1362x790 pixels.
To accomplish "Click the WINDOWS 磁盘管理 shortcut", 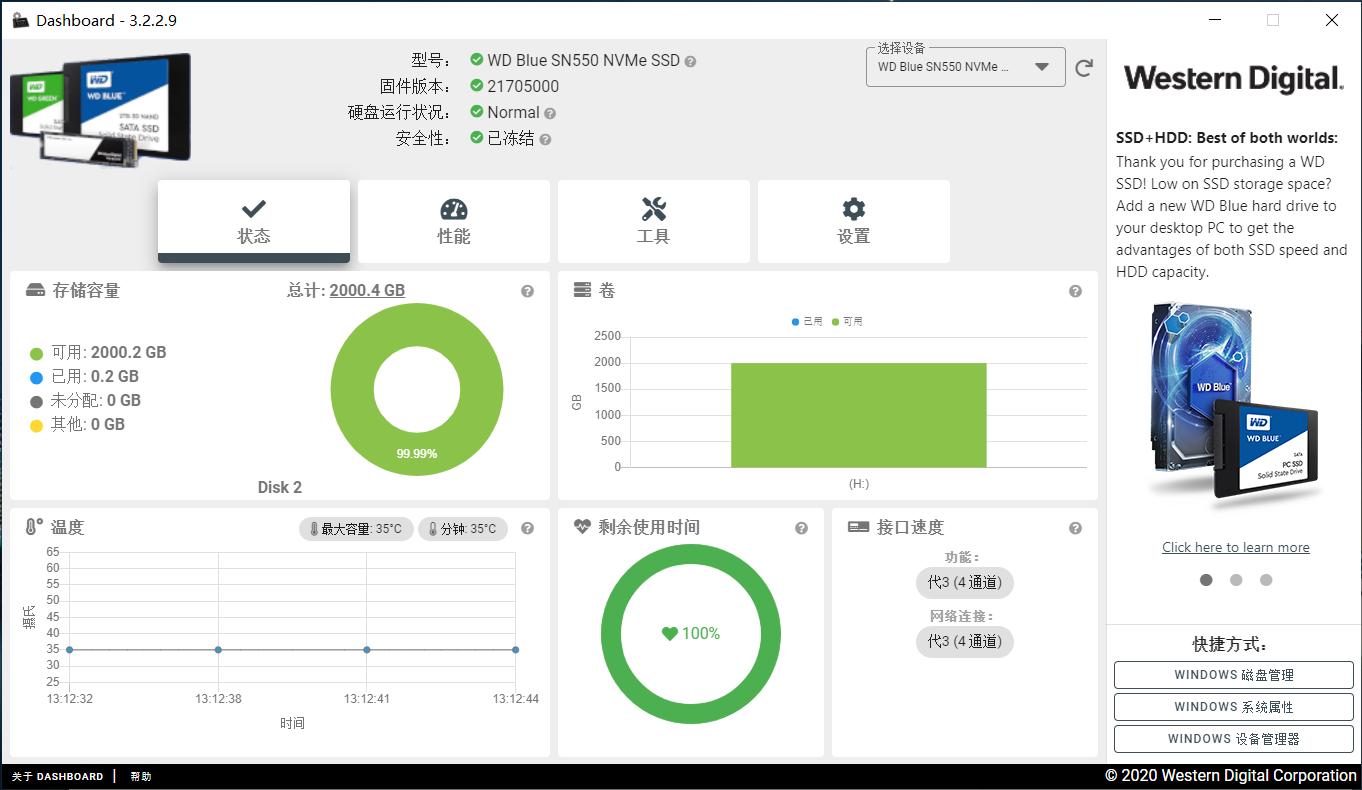I will tap(1233, 675).
